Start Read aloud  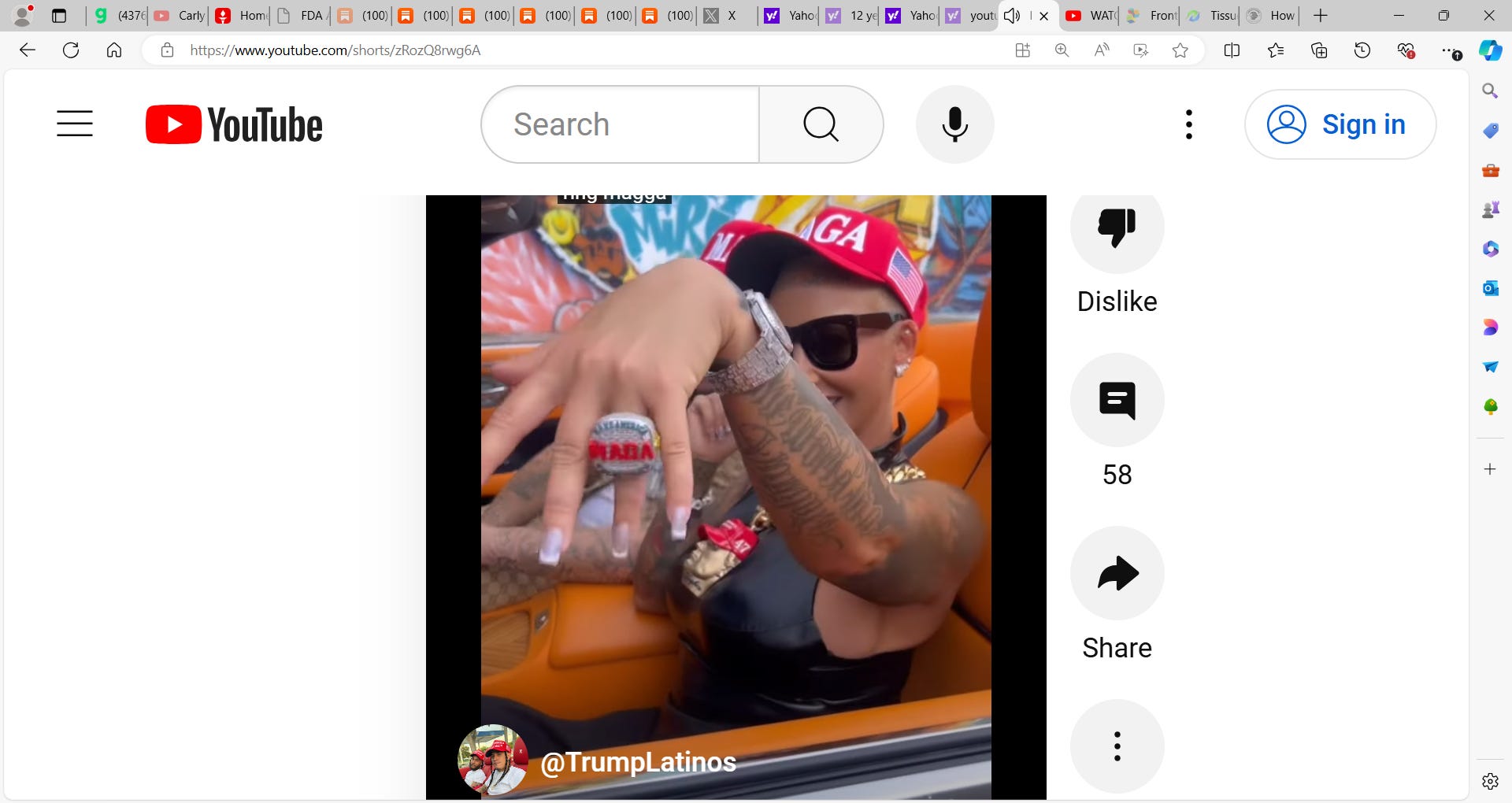click(x=1101, y=50)
